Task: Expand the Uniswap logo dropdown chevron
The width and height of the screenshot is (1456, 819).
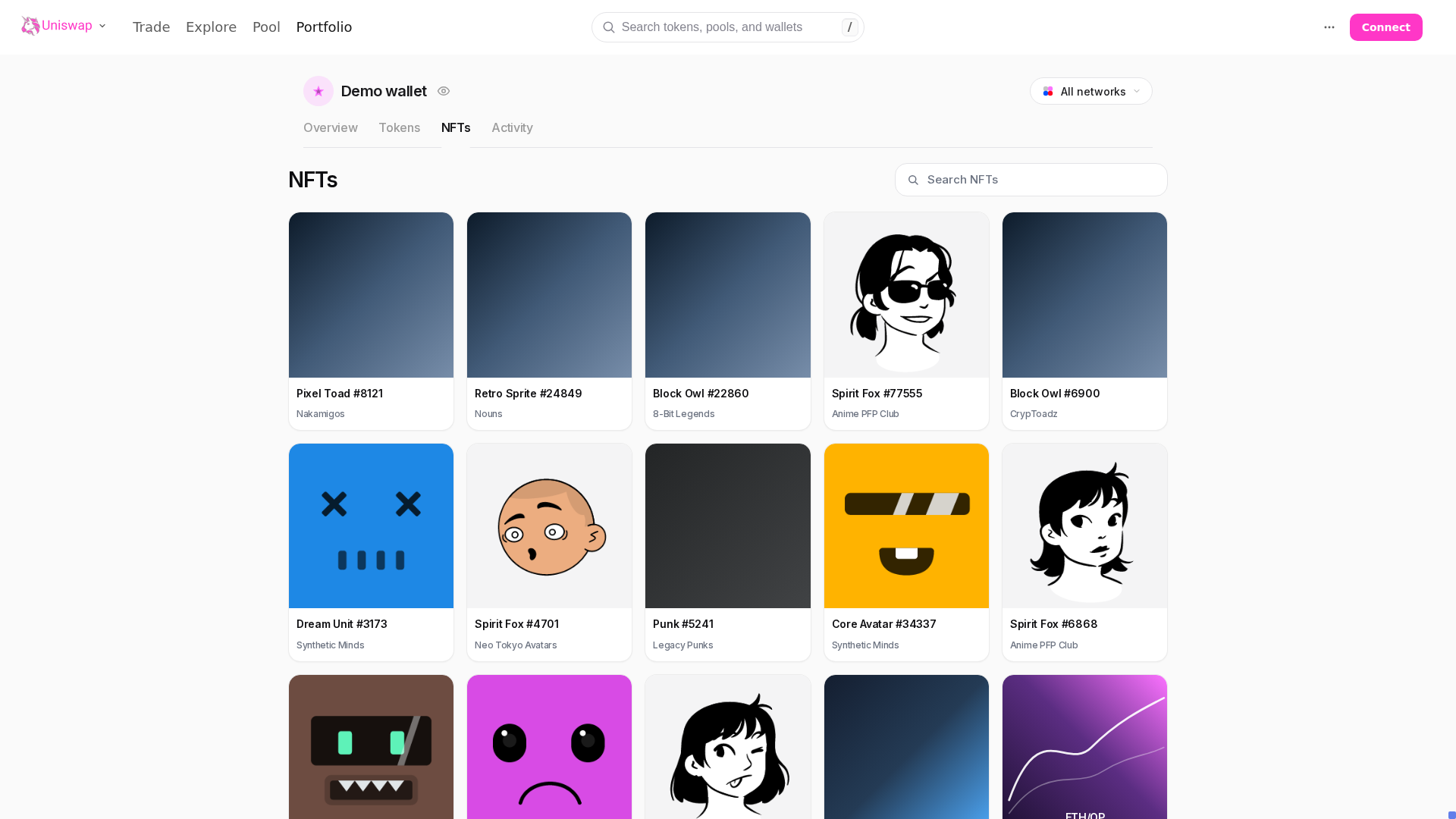Action: click(102, 26)
